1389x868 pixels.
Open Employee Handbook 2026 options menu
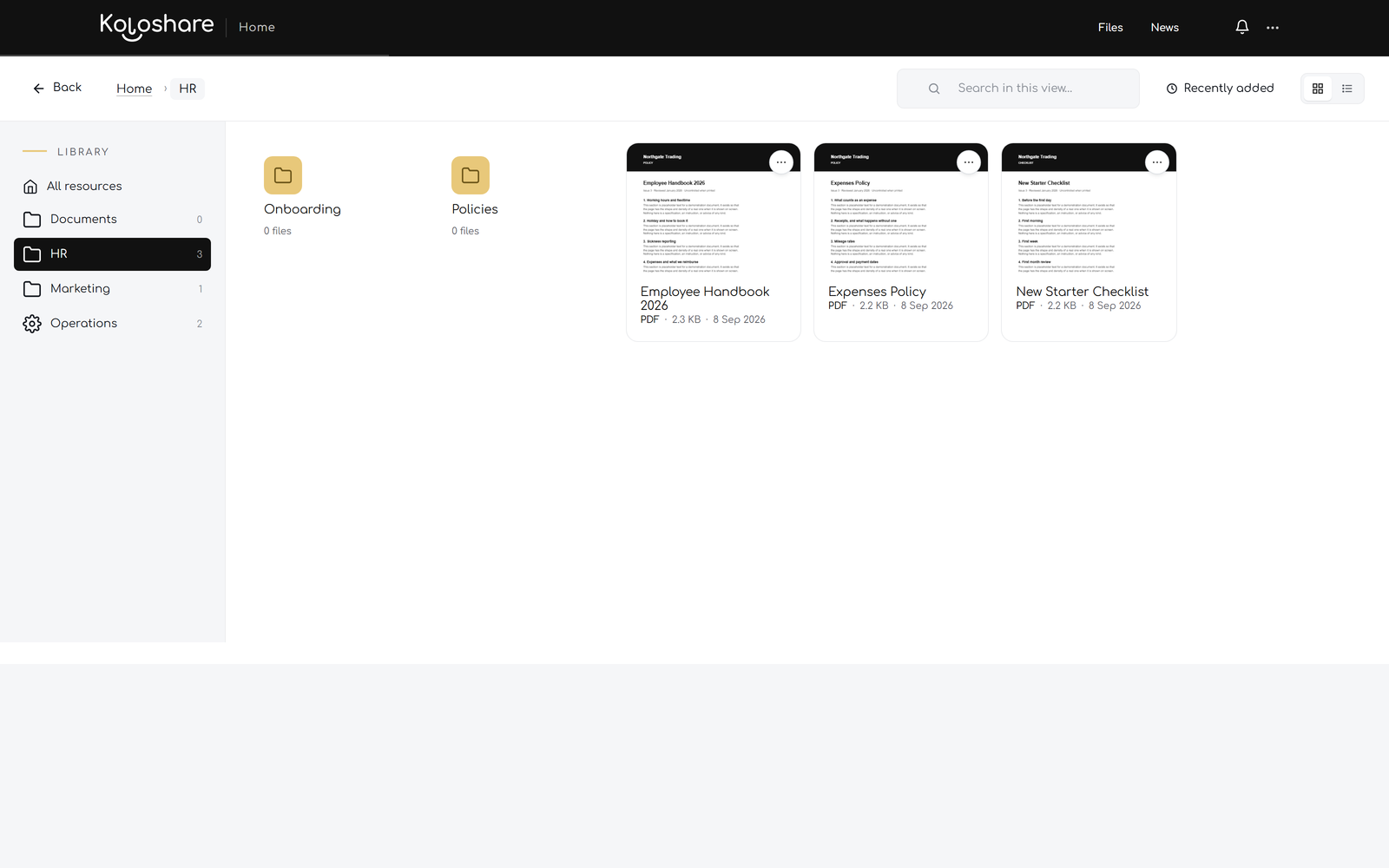(x=781, y=162)
